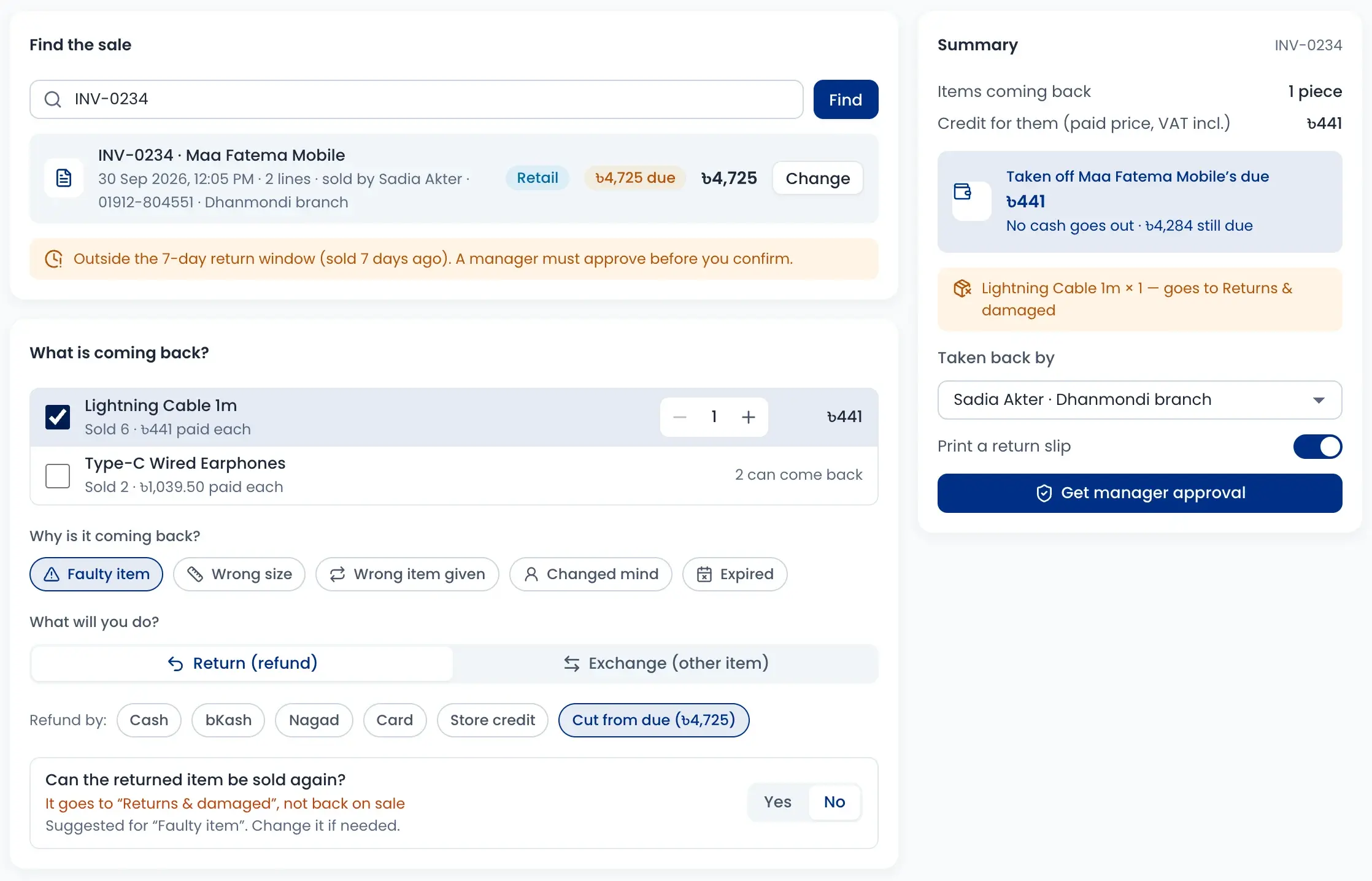Click the '2 can come back' text
This screenshot has width=1372, height=881.
click(799, 475)
